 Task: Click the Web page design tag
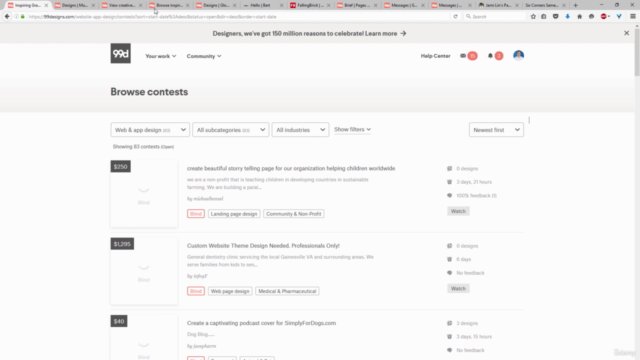click(x=230, y=291)
